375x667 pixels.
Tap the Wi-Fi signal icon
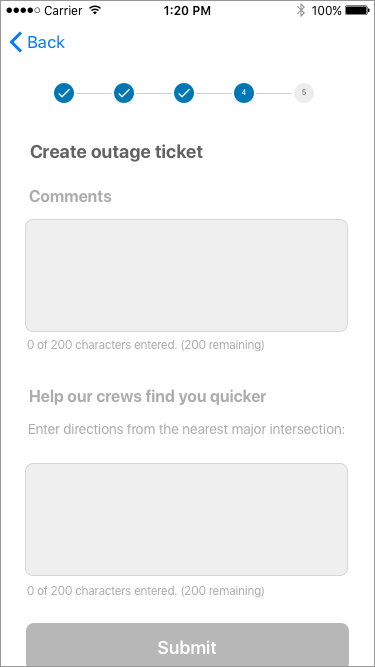coord(95,10)
